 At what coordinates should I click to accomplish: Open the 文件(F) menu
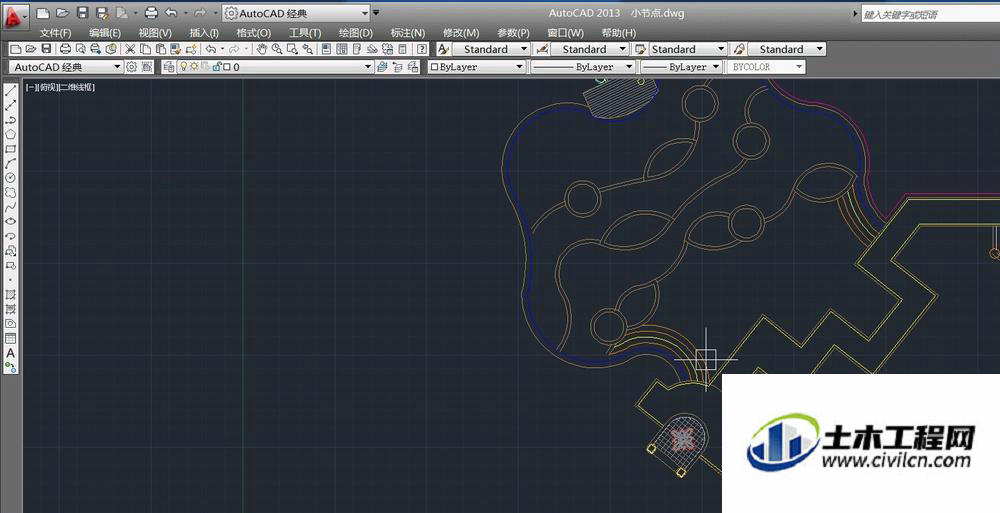[x=55, y=33]
